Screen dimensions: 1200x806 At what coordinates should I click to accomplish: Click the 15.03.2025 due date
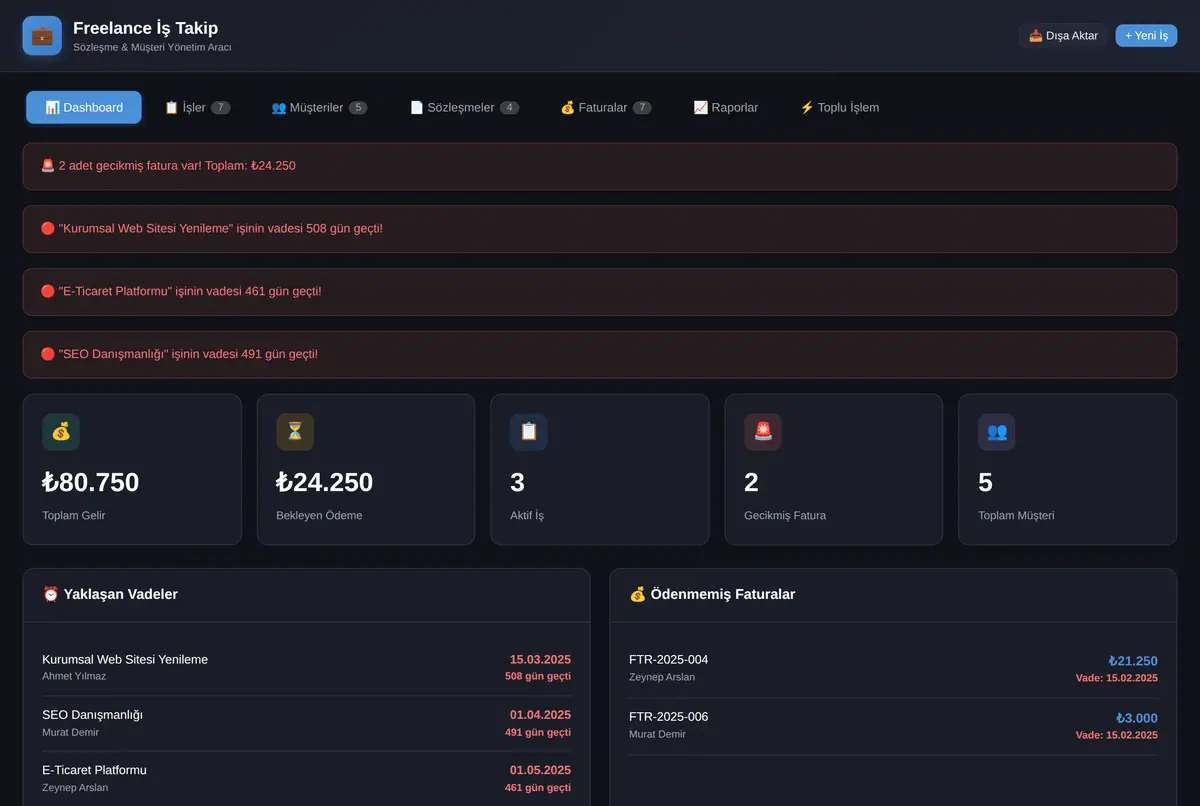[540, 660]
